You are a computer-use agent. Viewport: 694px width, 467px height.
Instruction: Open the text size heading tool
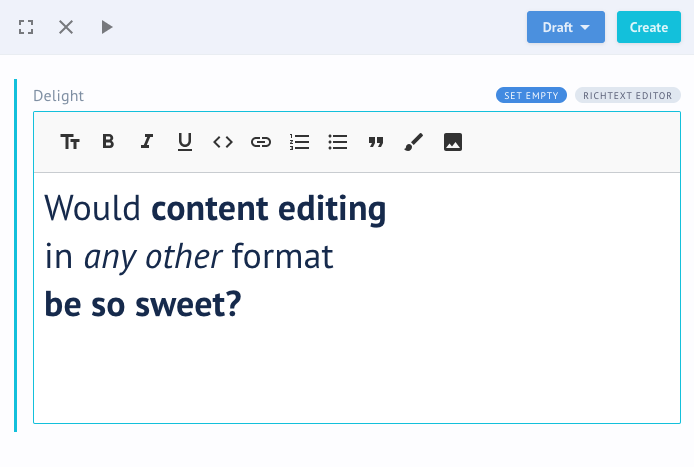70,142
